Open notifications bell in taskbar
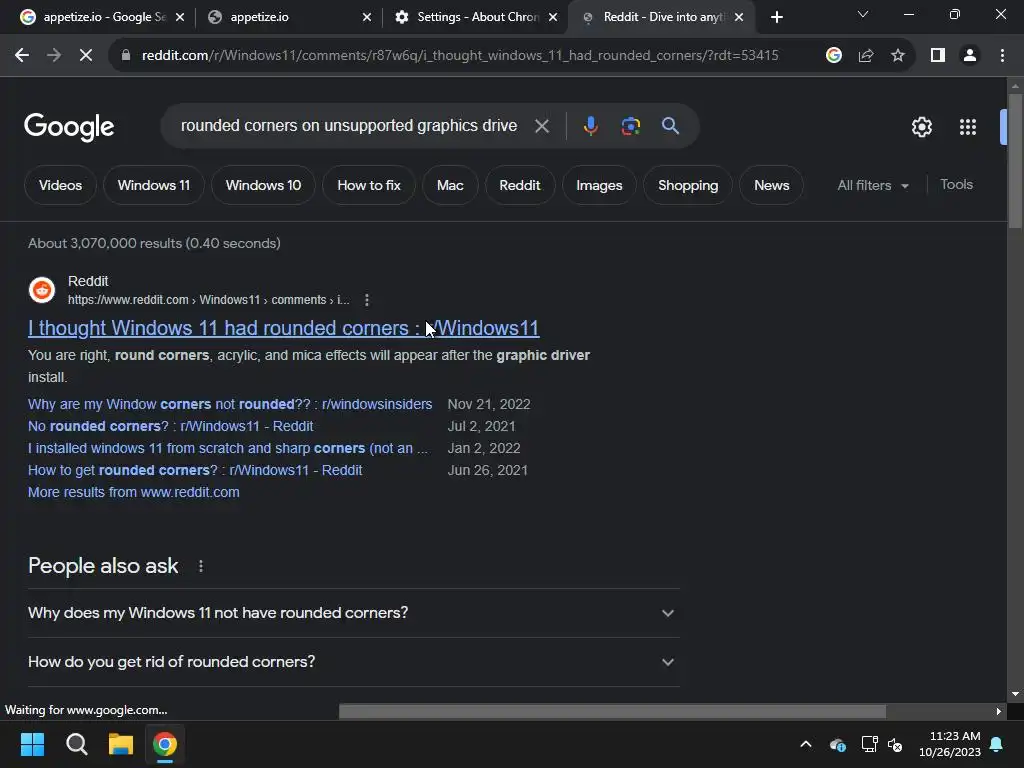Screen dimensions: 1024x768 [997, 744]
